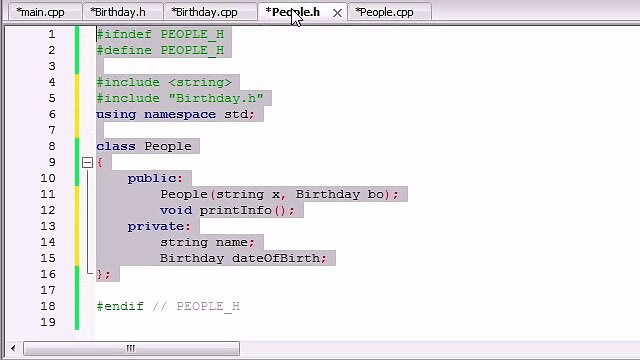Click 'using namespace std;' line
Viewport: 640px width, 360px height.
pyautogui.click(x=176, y=114)
